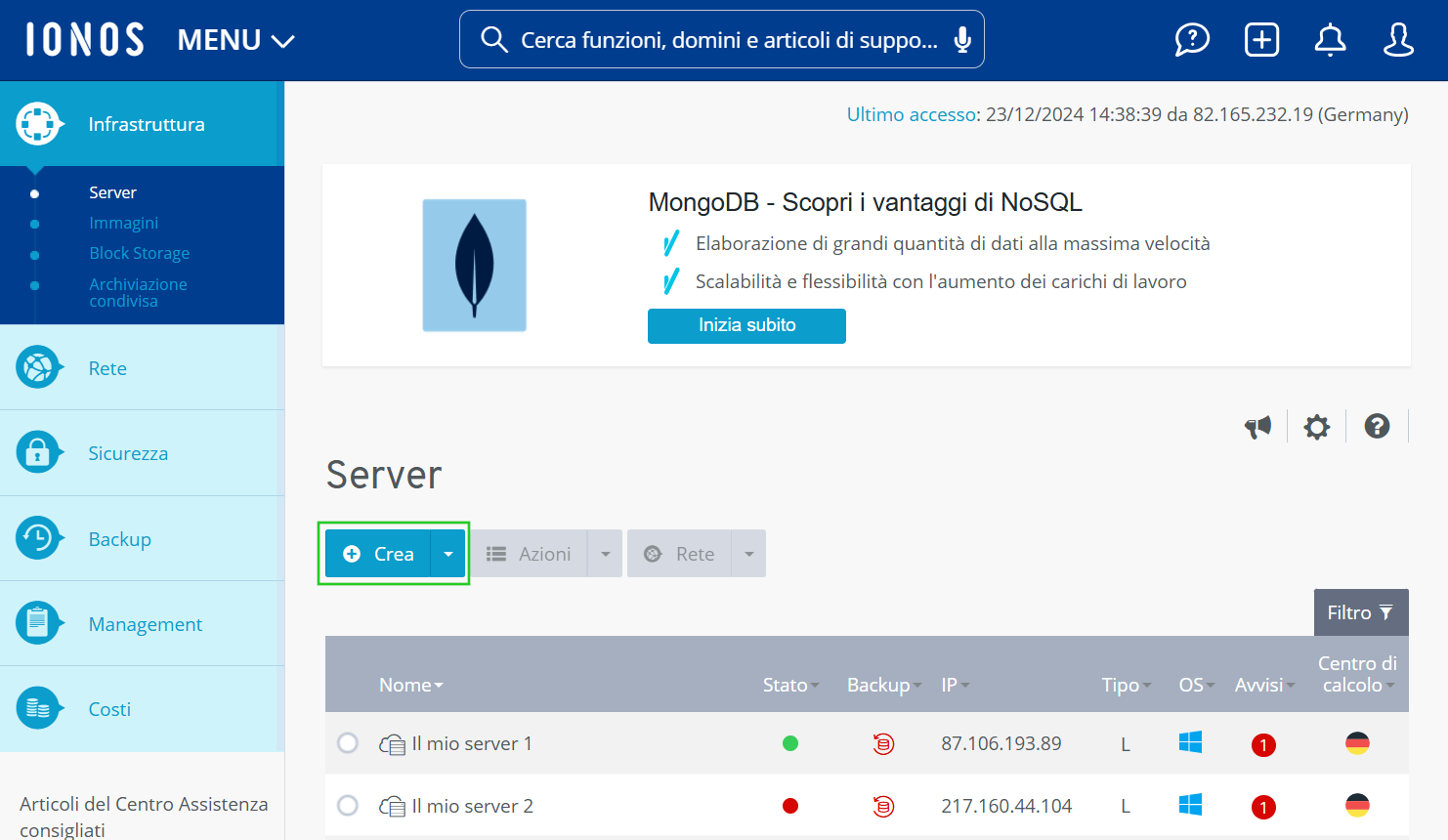Select Infrastruttura in the sidebar

tap(142, 124)
